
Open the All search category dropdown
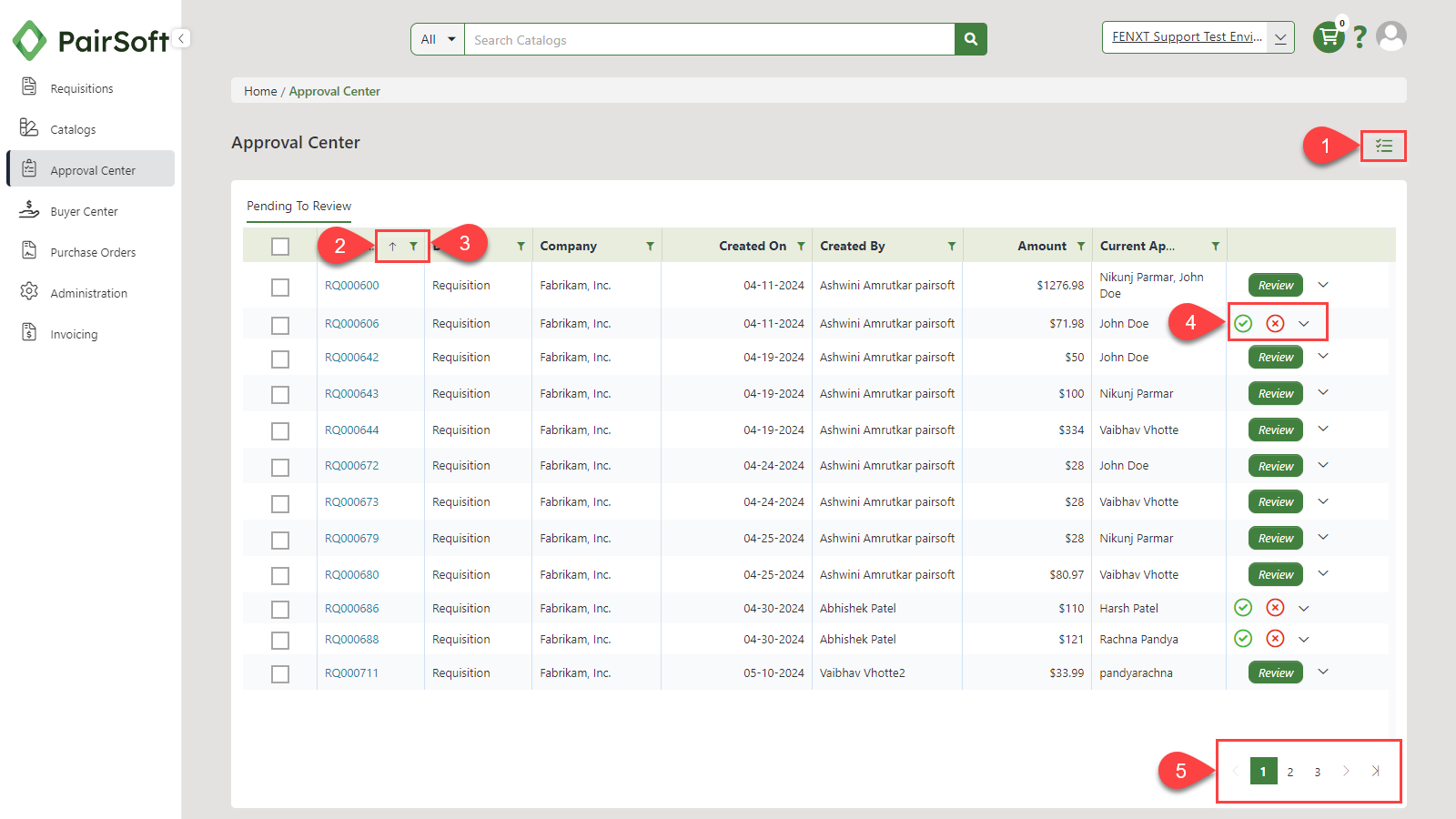[x=438, y=39]
